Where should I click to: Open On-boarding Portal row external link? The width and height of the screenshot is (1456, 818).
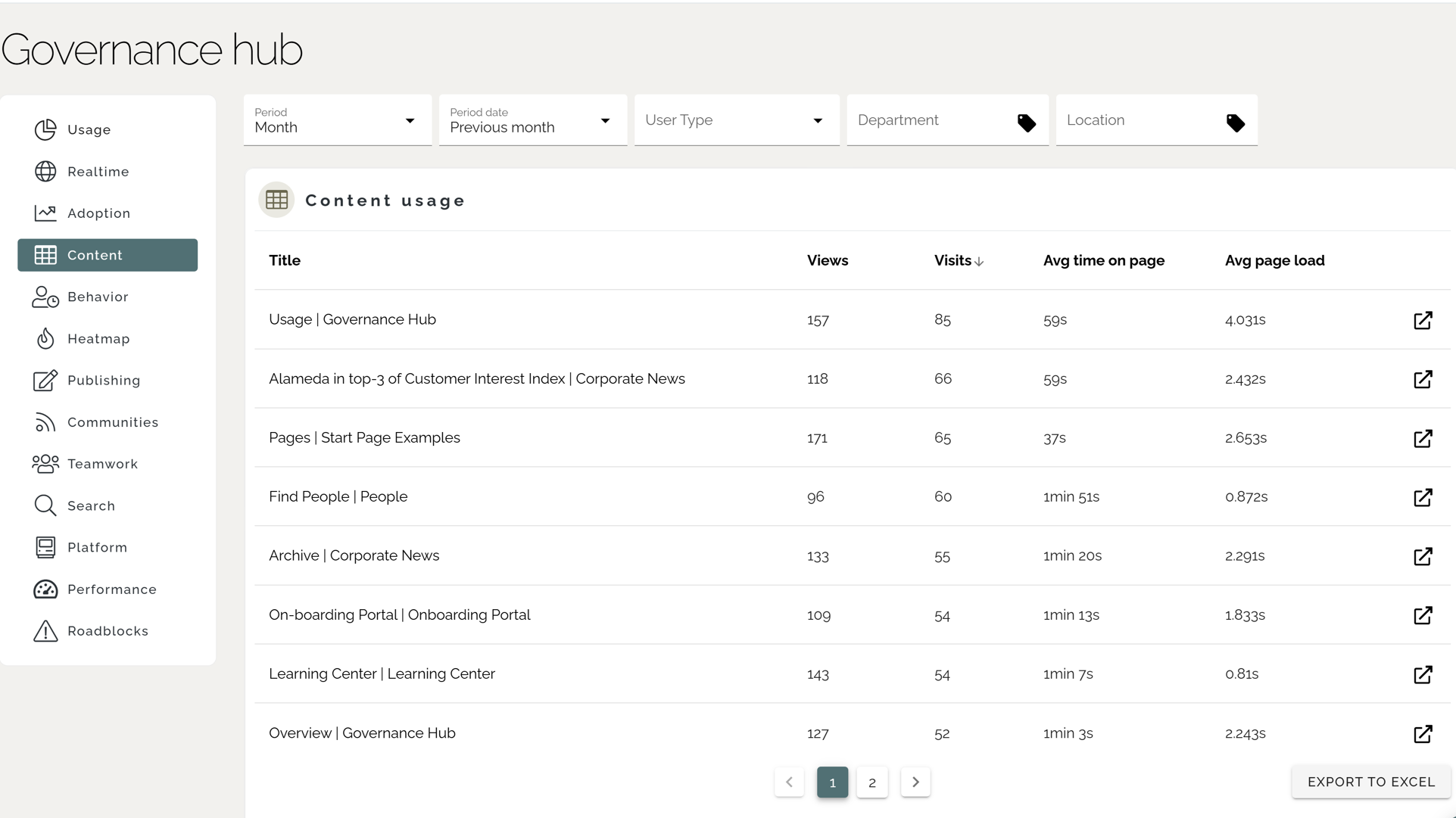1423,615
